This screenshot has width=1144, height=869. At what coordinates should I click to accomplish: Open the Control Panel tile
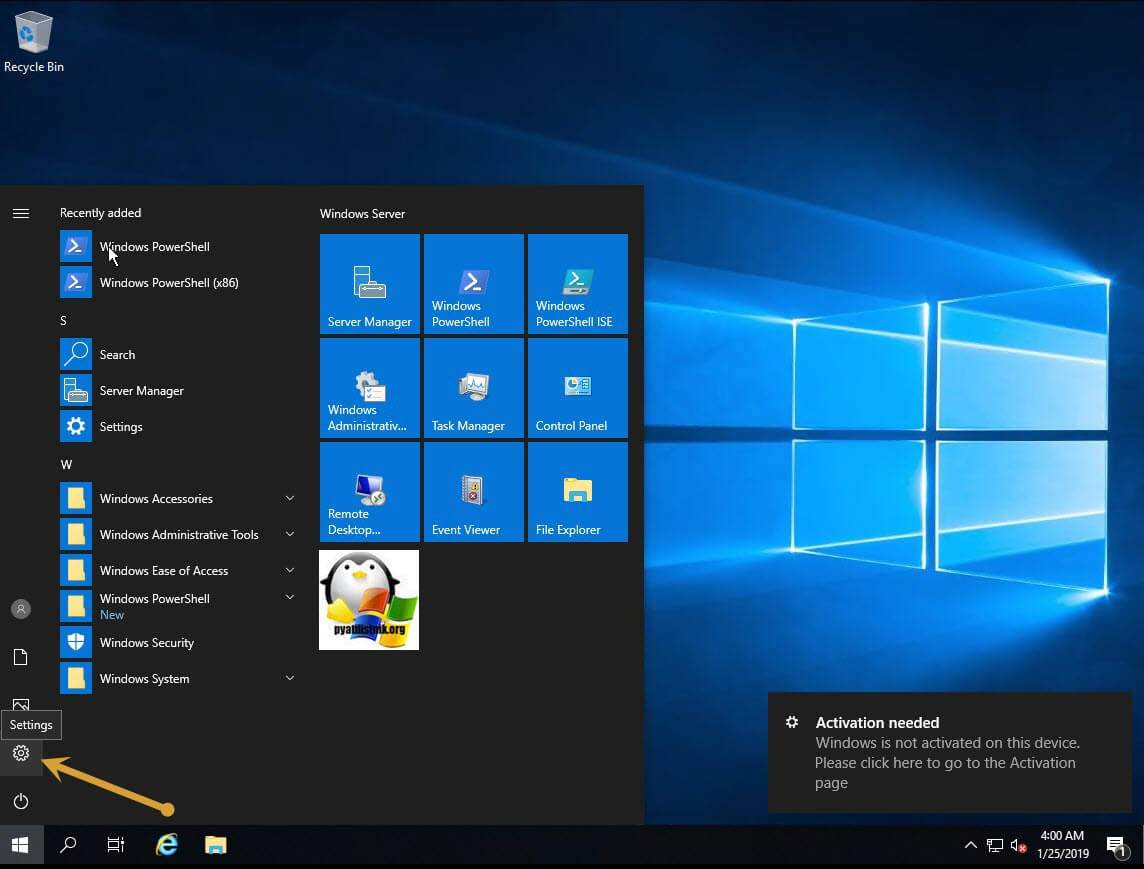pos(577,388)
